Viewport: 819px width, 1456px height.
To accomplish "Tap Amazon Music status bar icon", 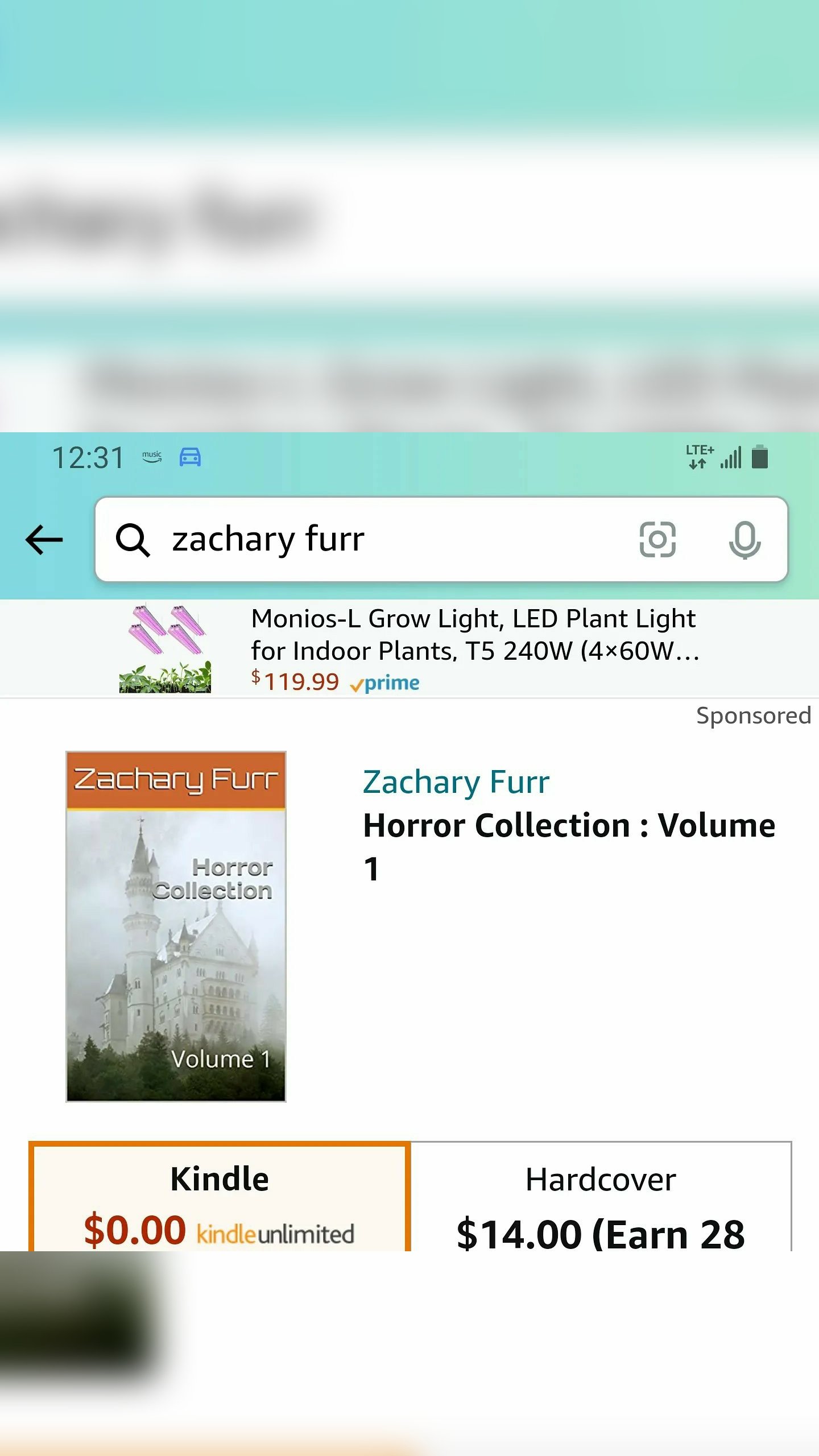I will click(152, 457).
